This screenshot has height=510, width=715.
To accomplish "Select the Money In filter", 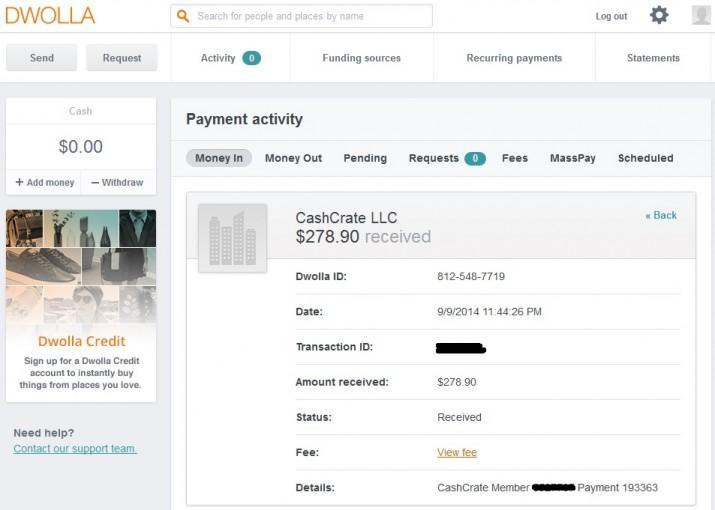I will (x=219, y=158).
